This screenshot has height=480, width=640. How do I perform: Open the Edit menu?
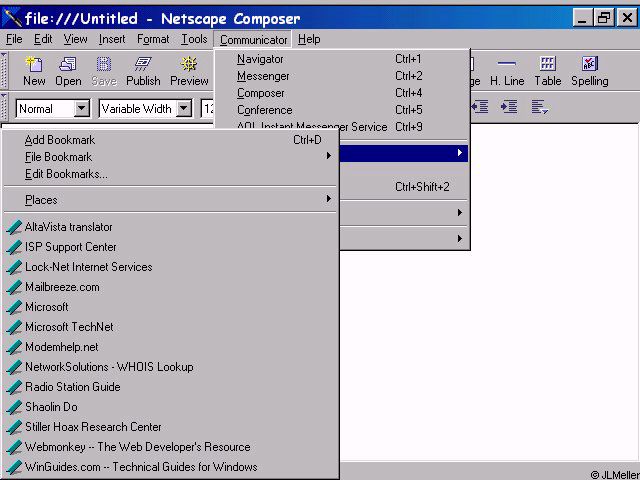[43, 39]
